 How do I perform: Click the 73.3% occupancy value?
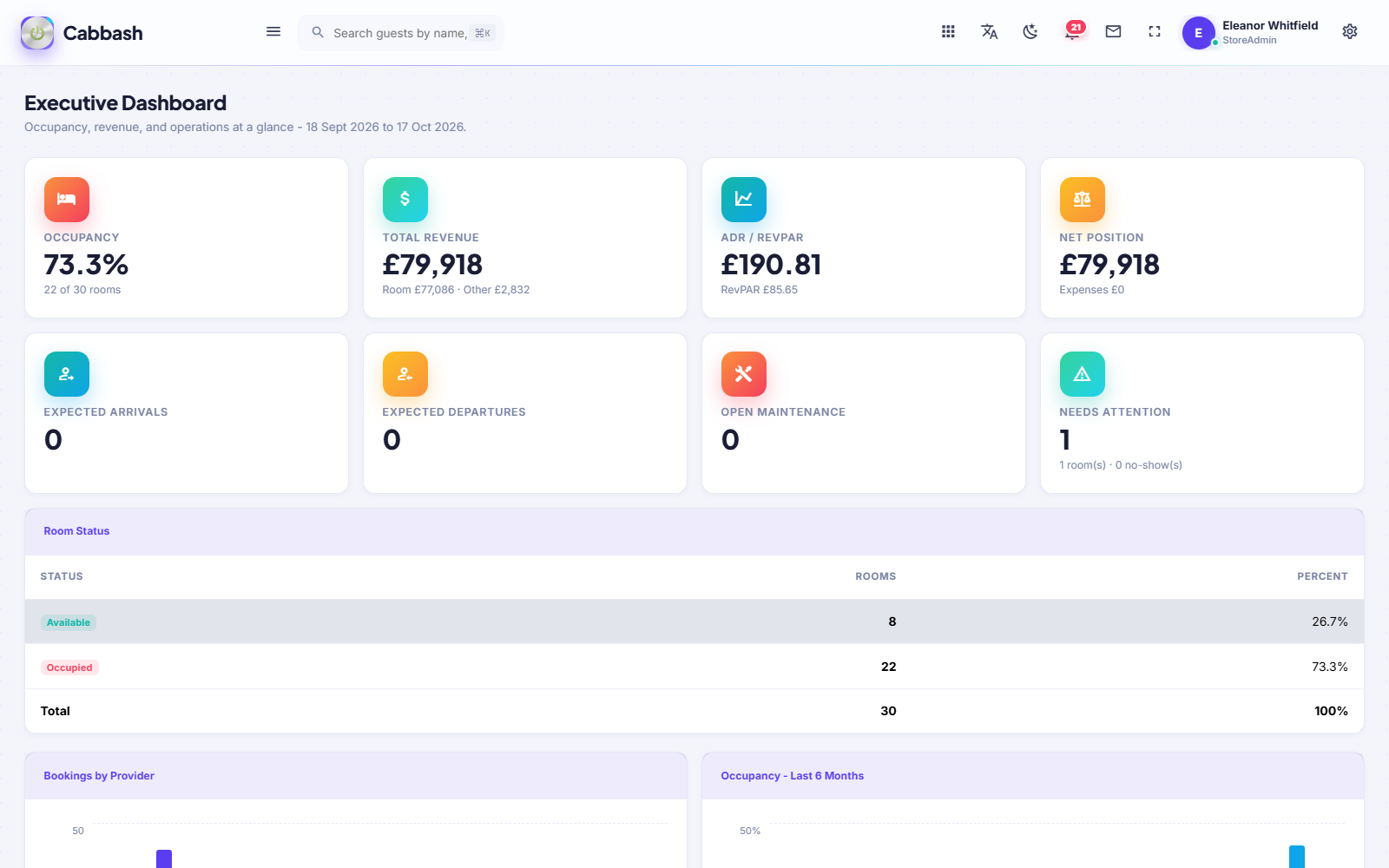87,264
